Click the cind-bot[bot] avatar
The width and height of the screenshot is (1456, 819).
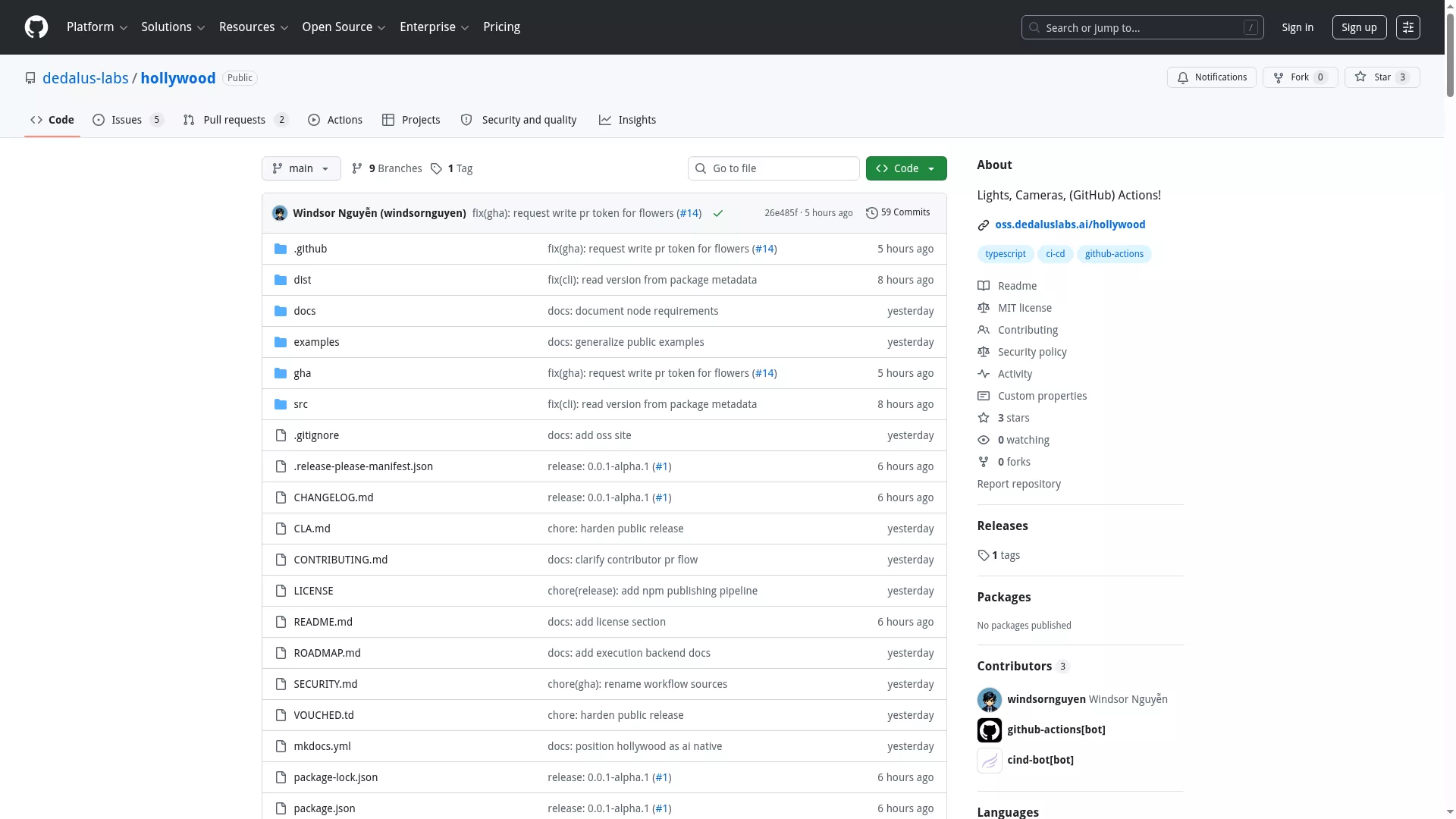tap(990, 760)
